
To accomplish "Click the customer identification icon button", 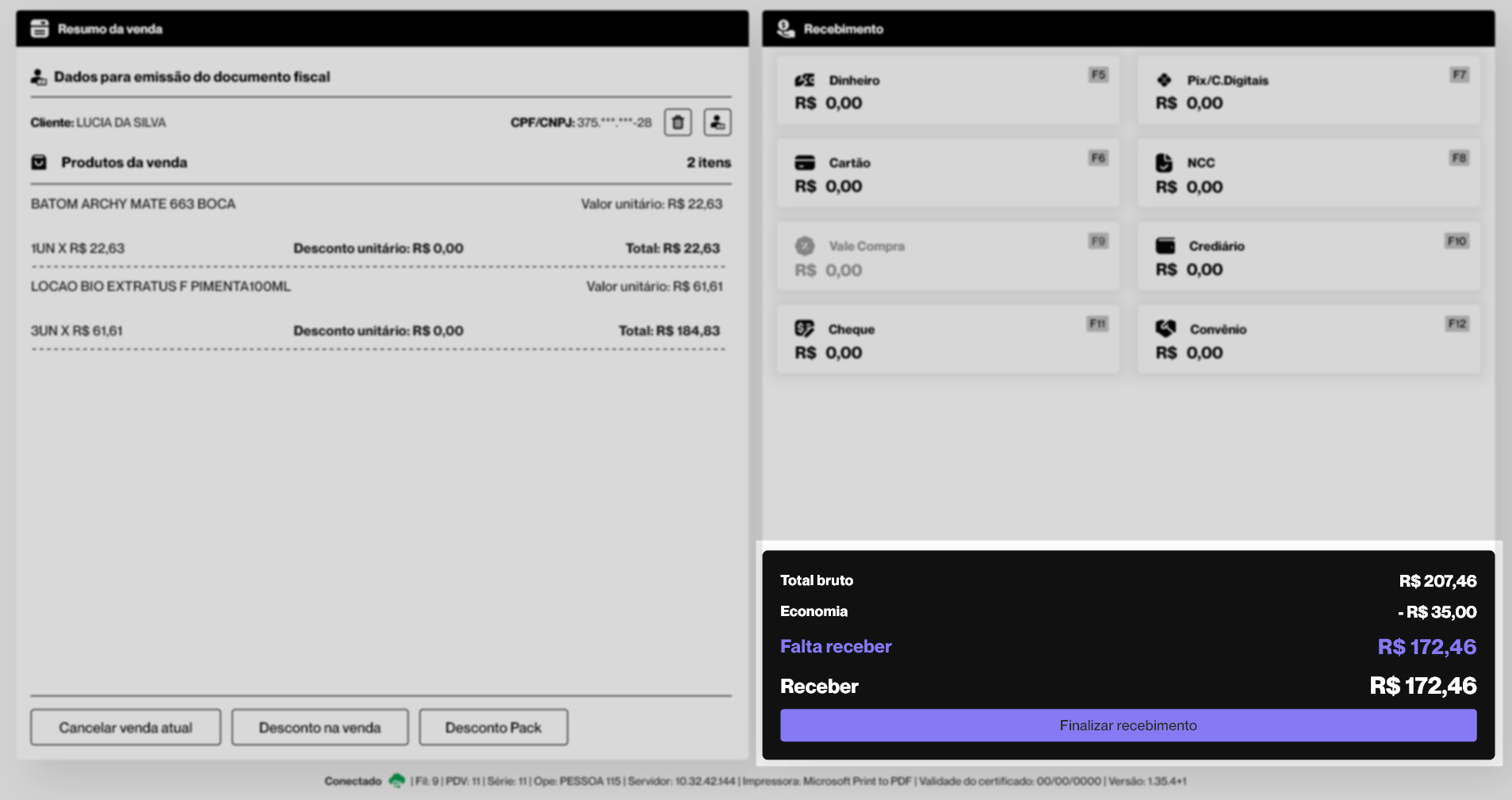I will click(x=717, y=122).
